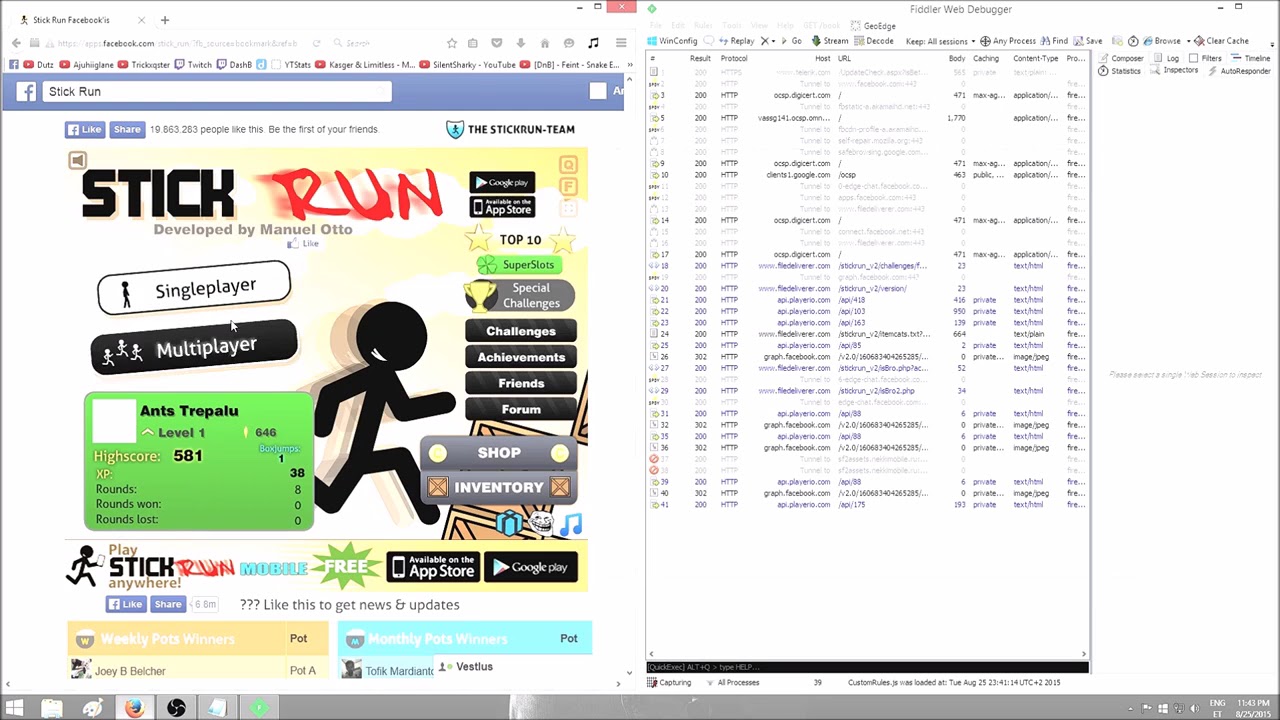Screen dimensions: 1280x720
Task: Switch to Log tab in Fiddler
Action: tap(1167, 58)
